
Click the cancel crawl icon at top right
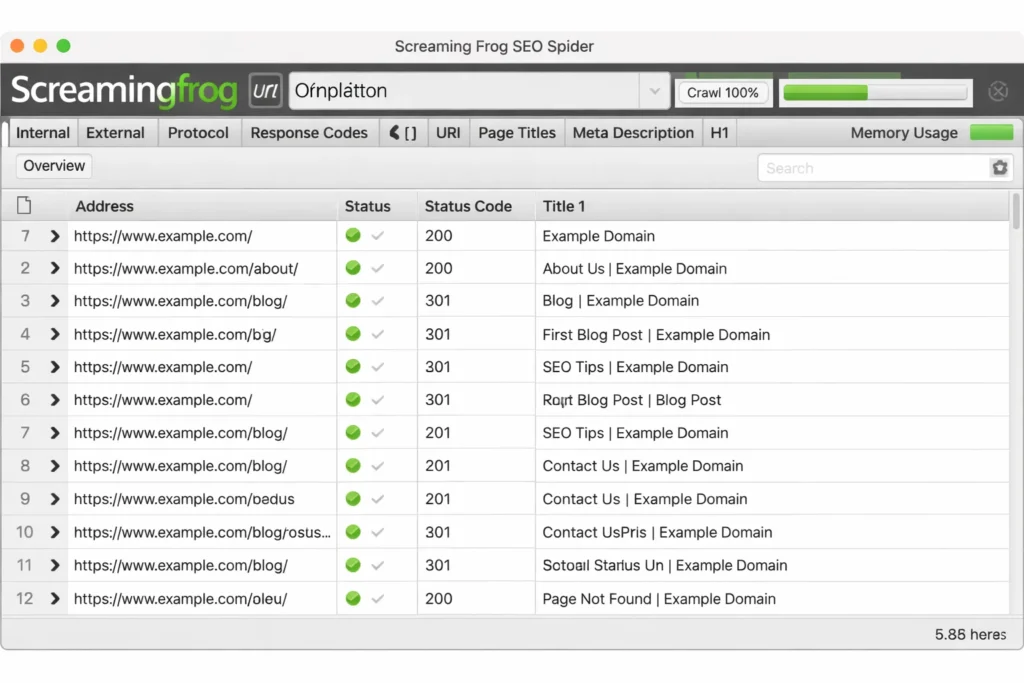[998, 90]
